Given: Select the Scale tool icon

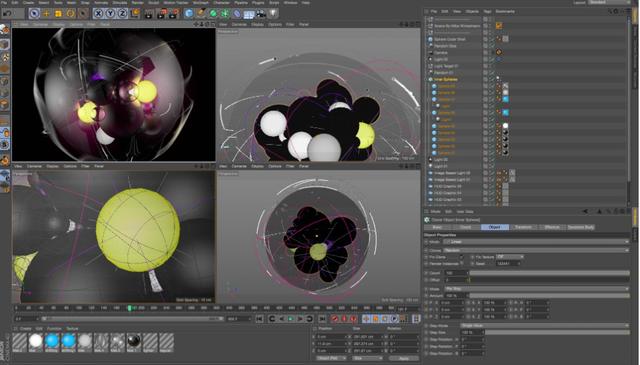Looking at the screenshot, I should [x=58, y=13].
